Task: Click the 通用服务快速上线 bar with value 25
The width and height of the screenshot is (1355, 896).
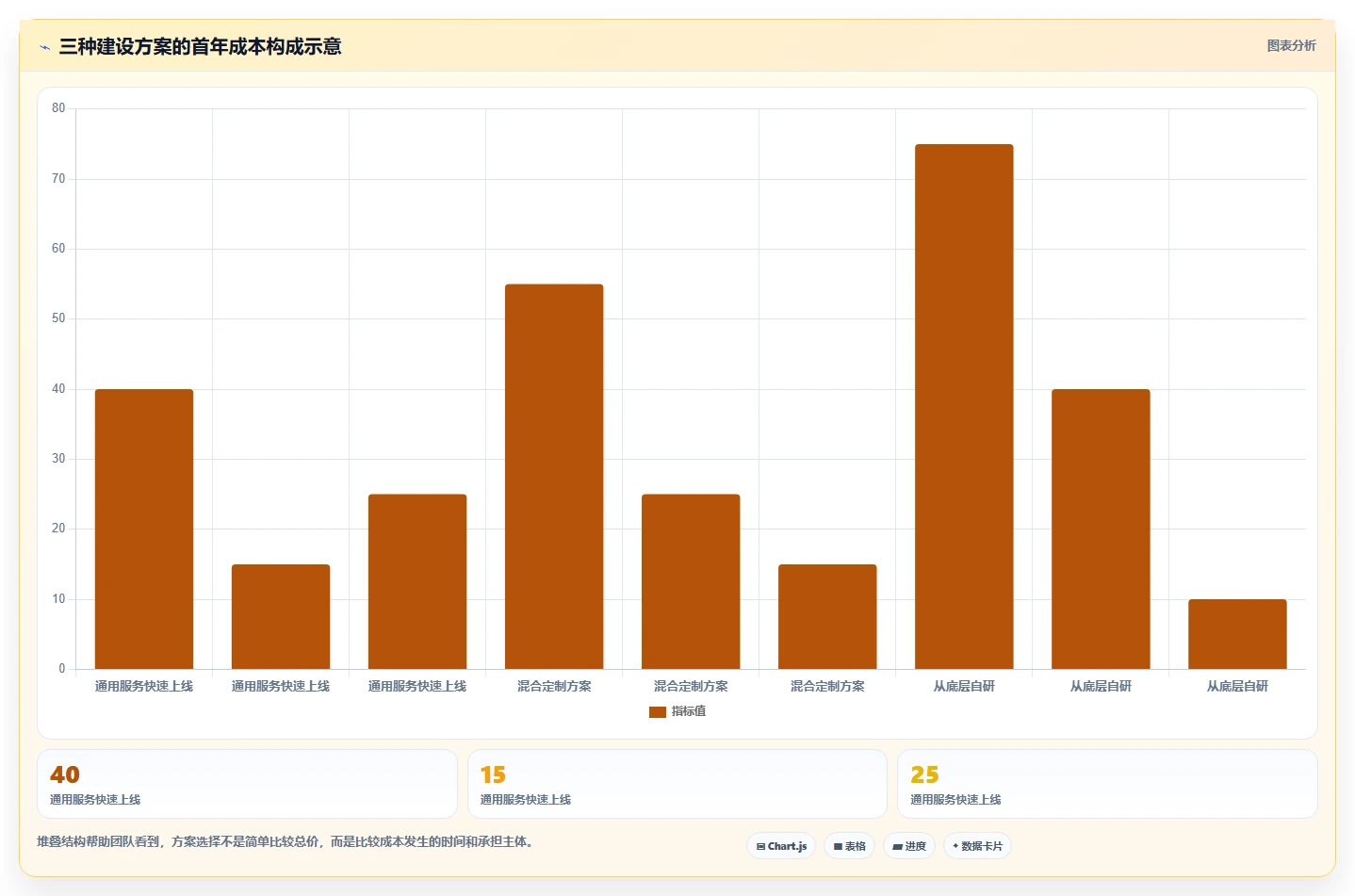Action: pyautogui.click(x=417, y=581)
